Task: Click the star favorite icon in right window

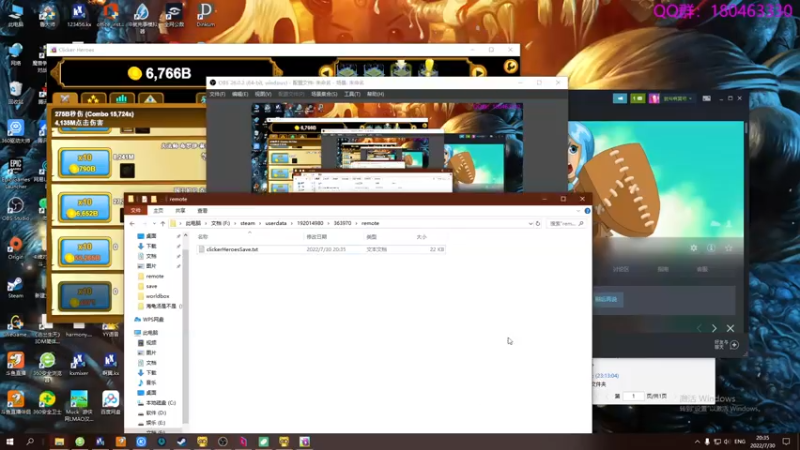Action: (729, 248)
